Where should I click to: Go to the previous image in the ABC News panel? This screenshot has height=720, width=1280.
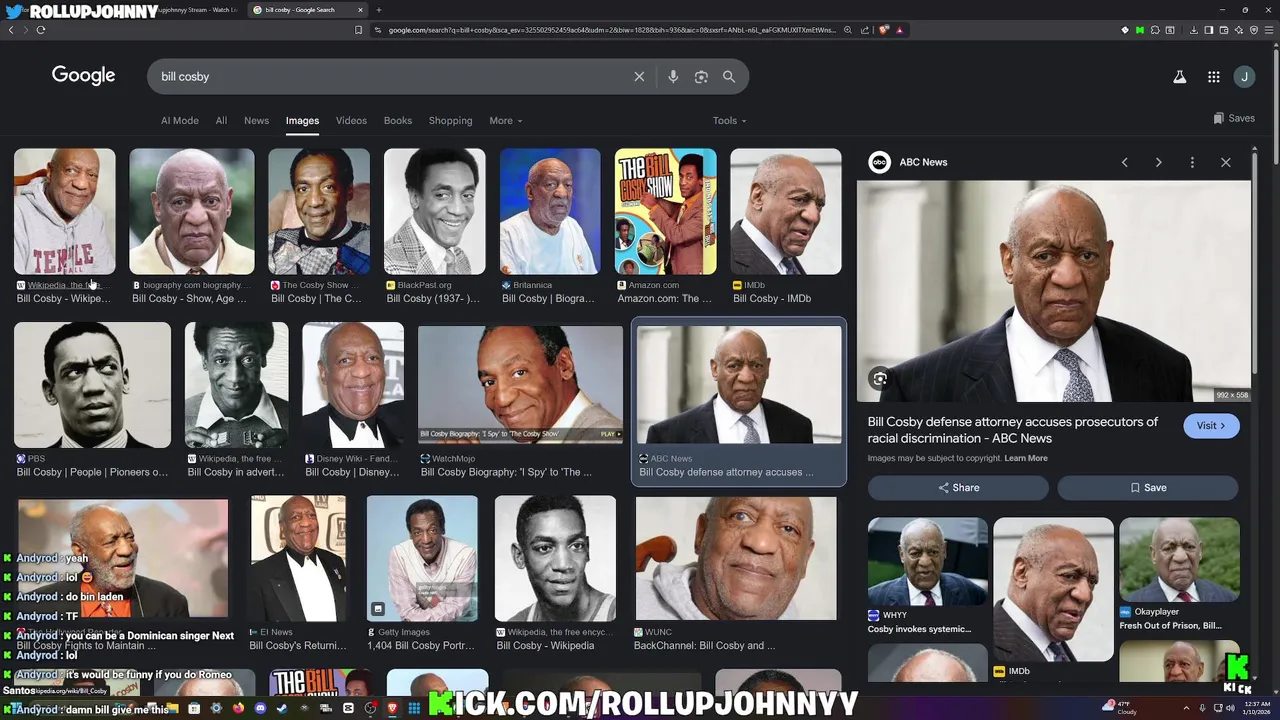1124,162
